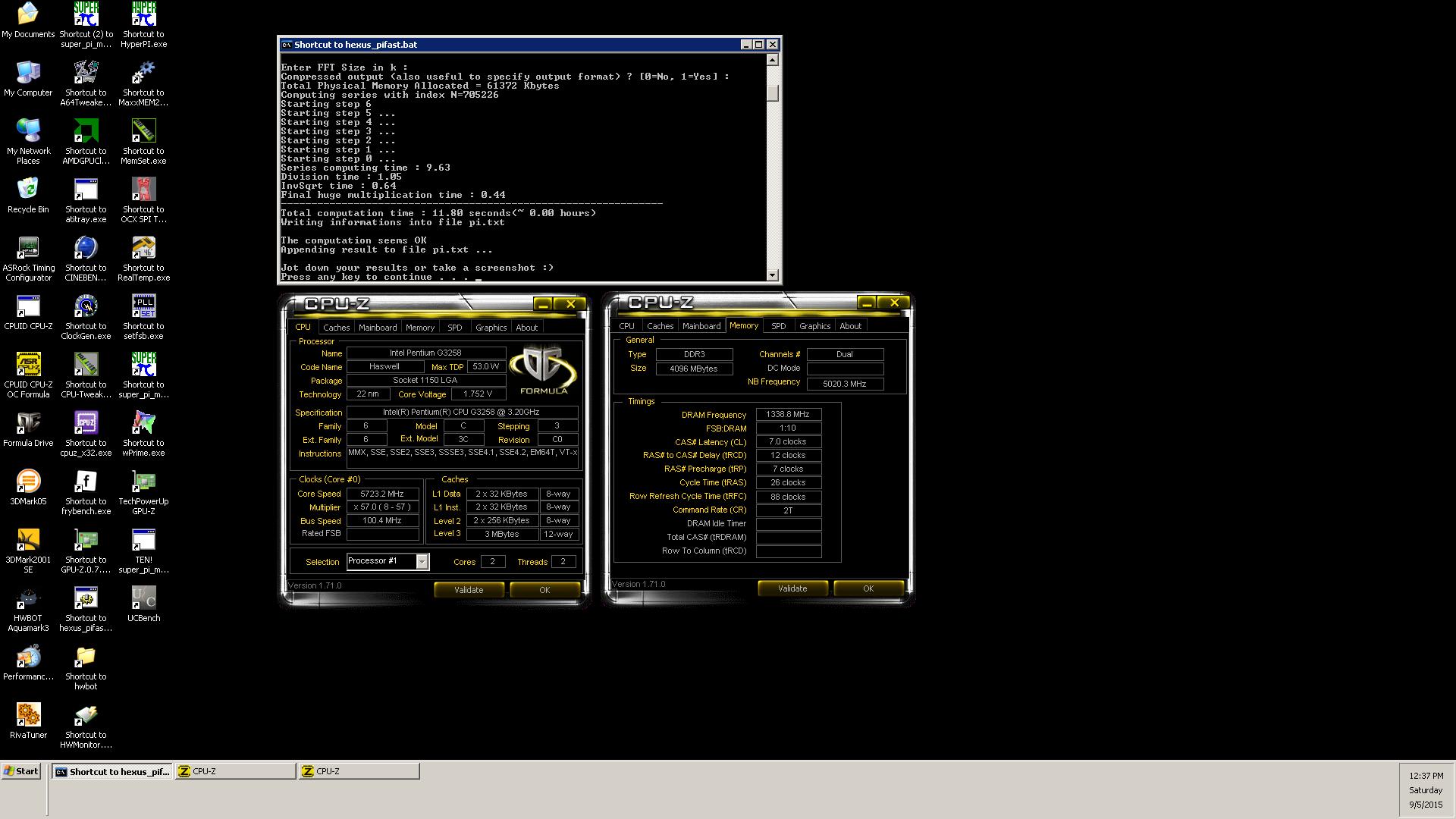Click OK in the right CPU-Z window
Viewport: 1456px width, 819px height.
(868, 588)
